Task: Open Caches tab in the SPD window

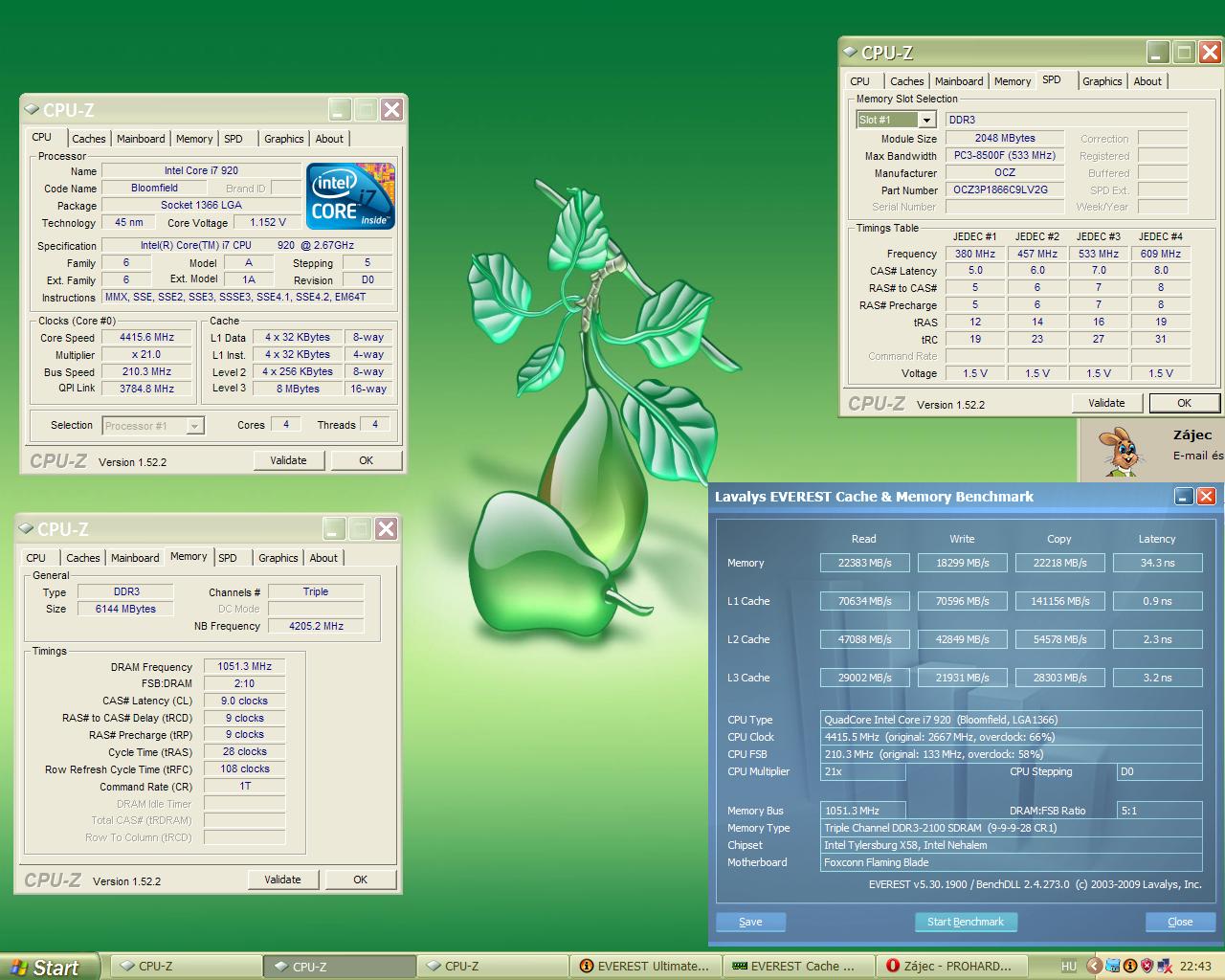Action: (x=906, y=81)
